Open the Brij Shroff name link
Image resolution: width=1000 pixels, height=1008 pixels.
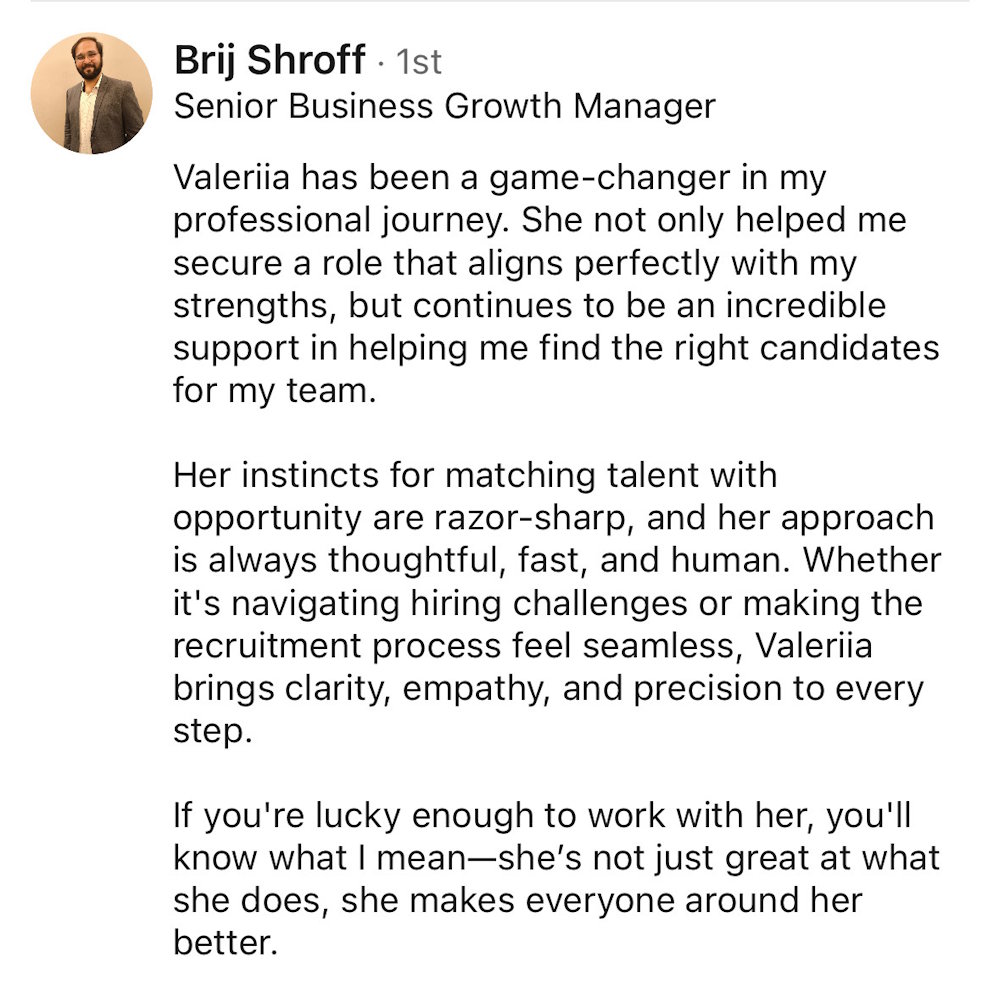(x=269, y=61)
